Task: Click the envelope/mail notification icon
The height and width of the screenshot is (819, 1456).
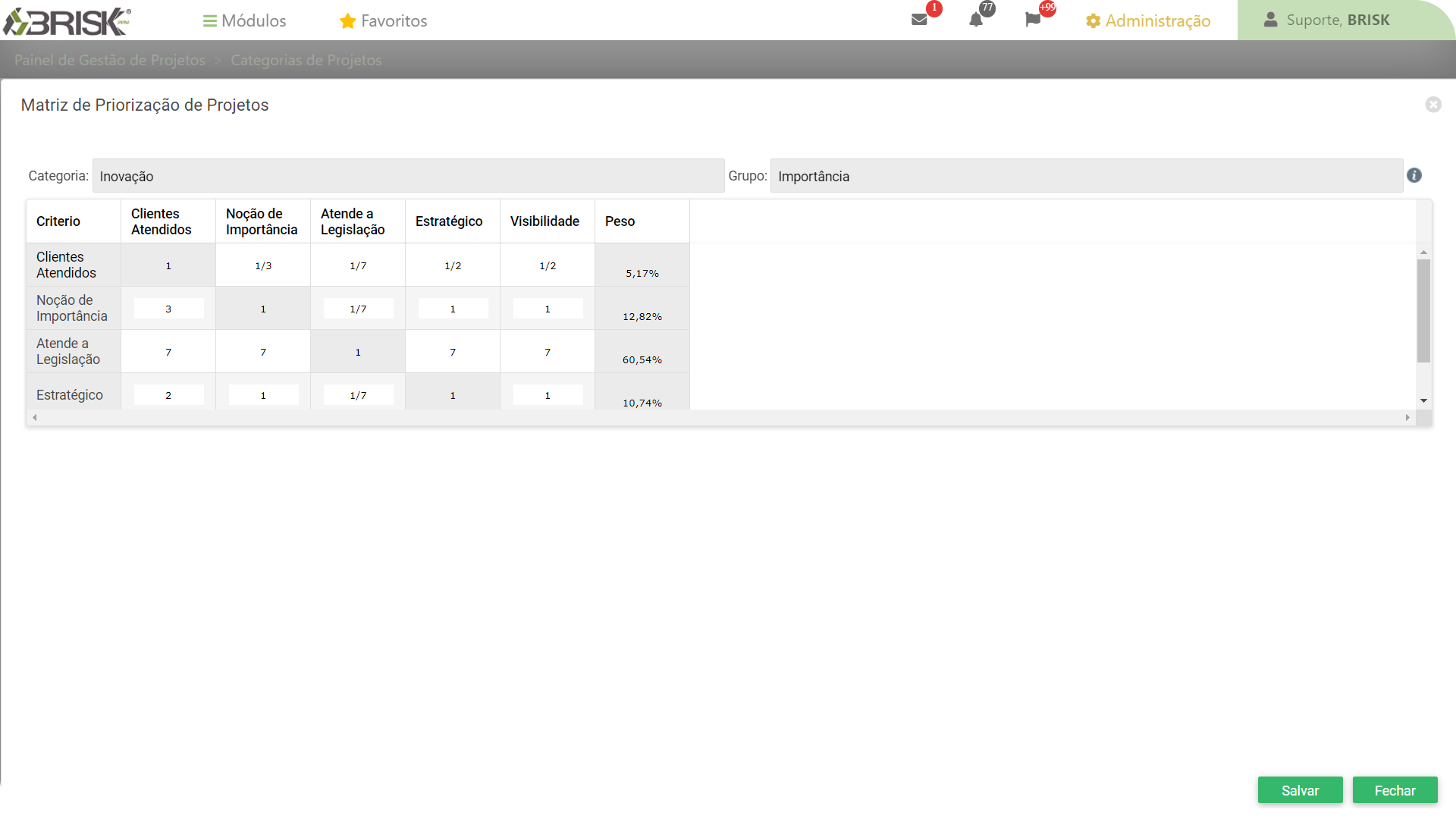Action: point(919,19)
